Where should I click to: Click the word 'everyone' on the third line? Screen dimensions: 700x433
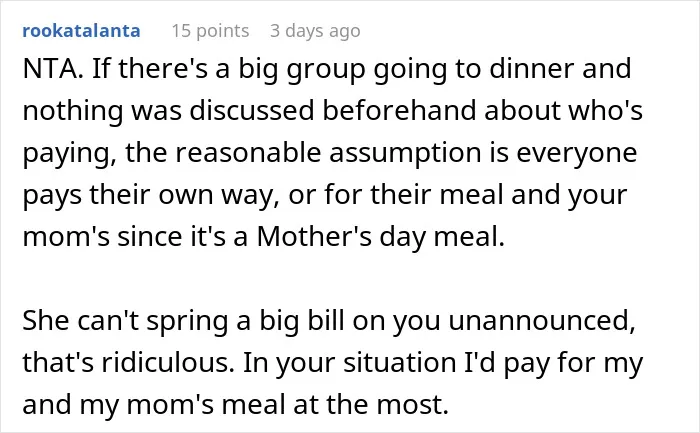tap(577, 154)
